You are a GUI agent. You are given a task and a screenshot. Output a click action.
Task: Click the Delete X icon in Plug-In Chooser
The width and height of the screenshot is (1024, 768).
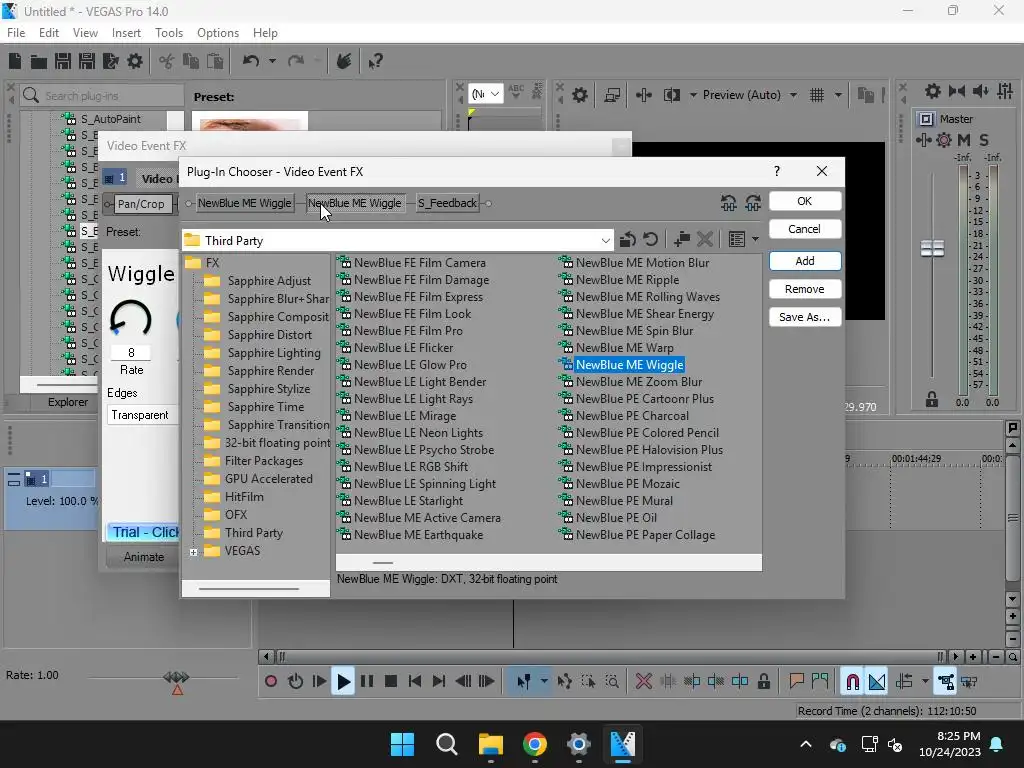click(x=705, y=240)
